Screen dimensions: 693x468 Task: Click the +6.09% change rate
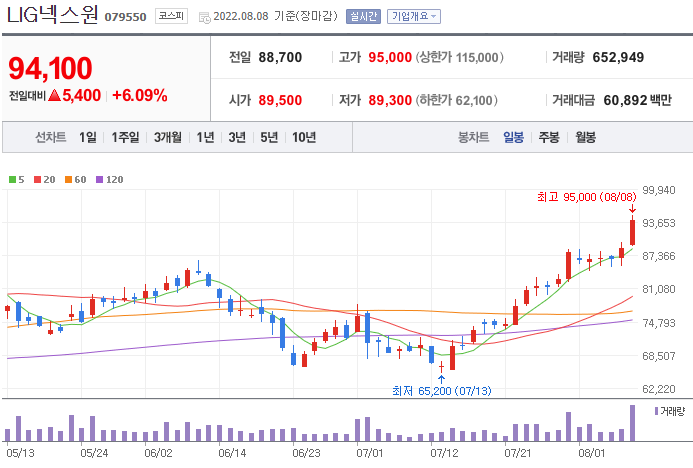(x=140, y=95)
